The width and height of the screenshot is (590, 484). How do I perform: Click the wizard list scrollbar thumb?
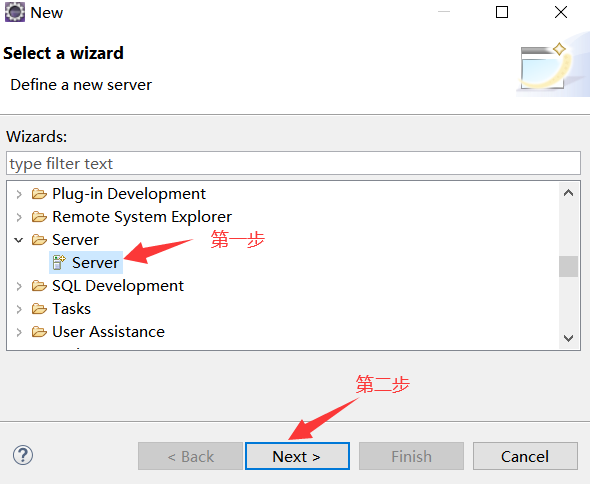(x=569, y=266)
